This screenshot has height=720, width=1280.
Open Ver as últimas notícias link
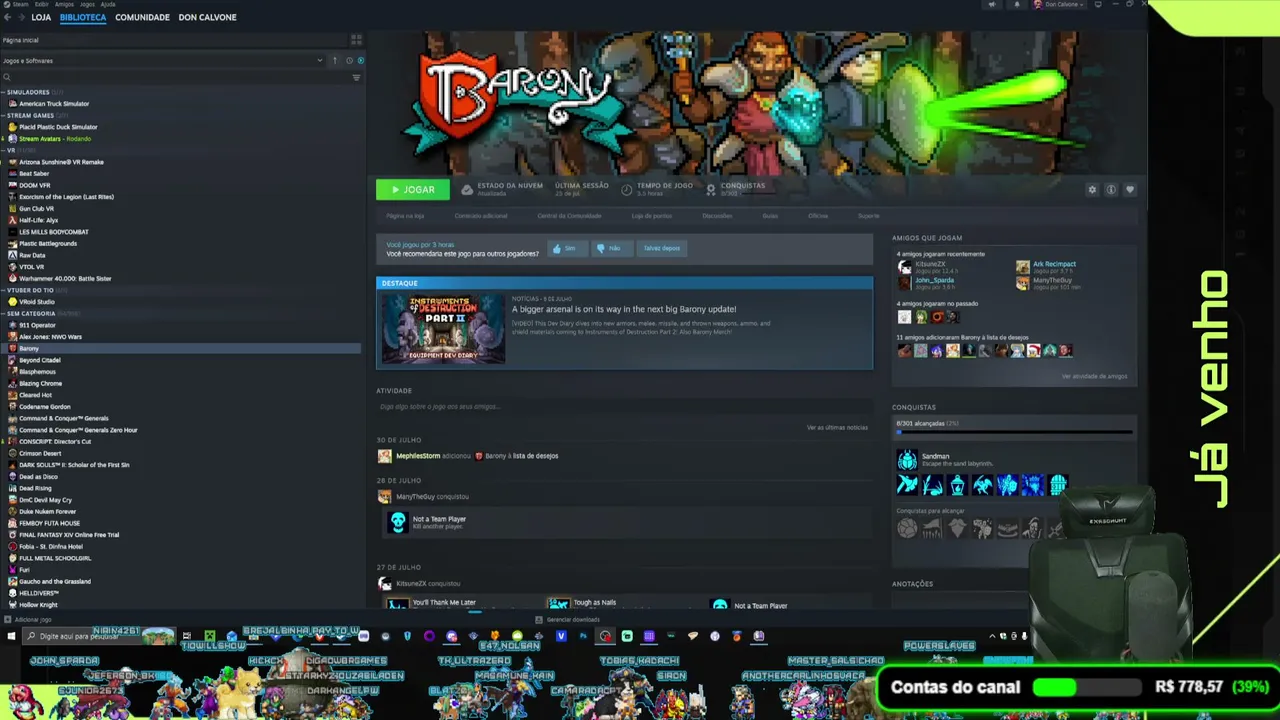tap(837, 428)
